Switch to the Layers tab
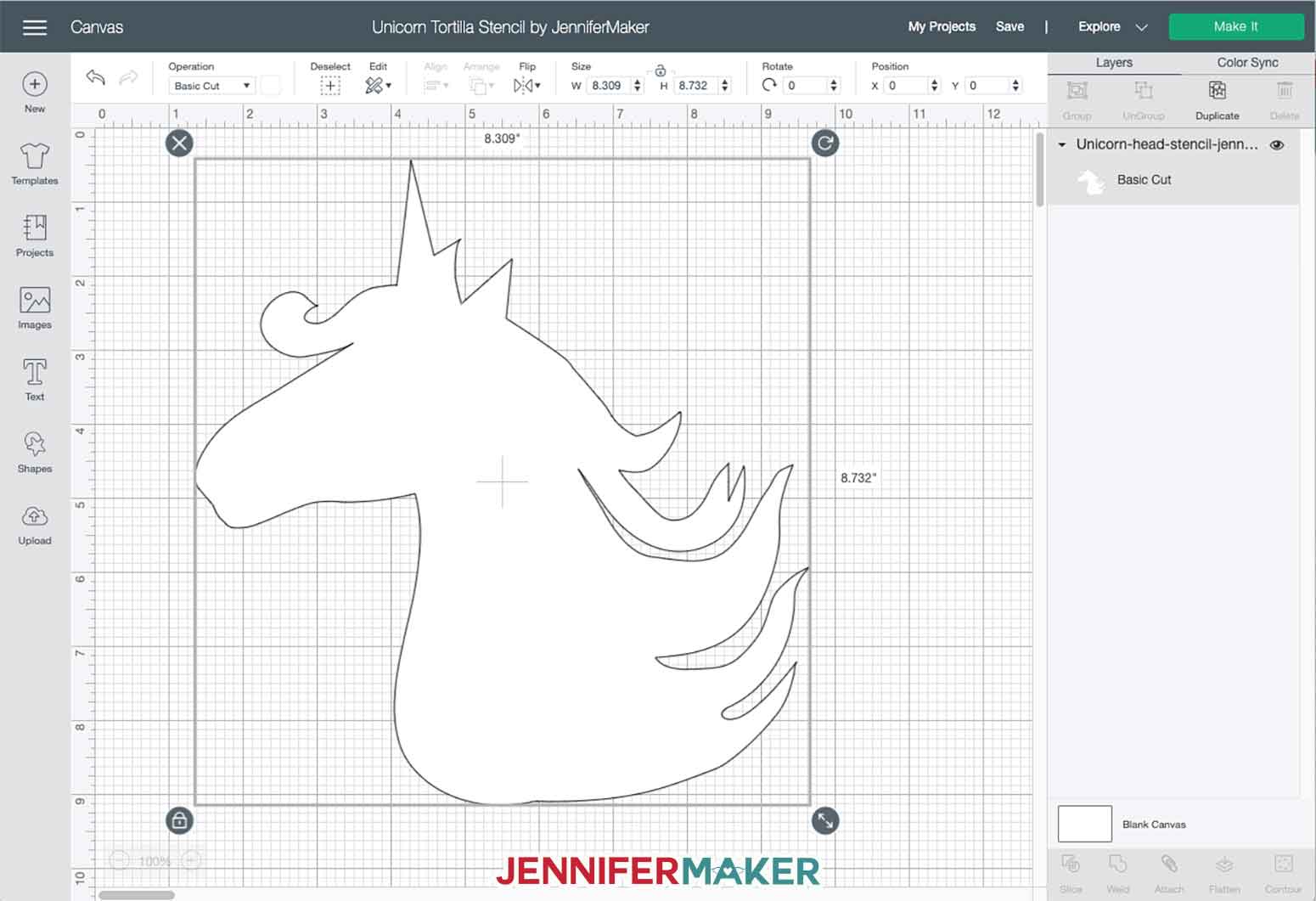This screenshot has height=901, width=1316. click(x=1113, y=63)
